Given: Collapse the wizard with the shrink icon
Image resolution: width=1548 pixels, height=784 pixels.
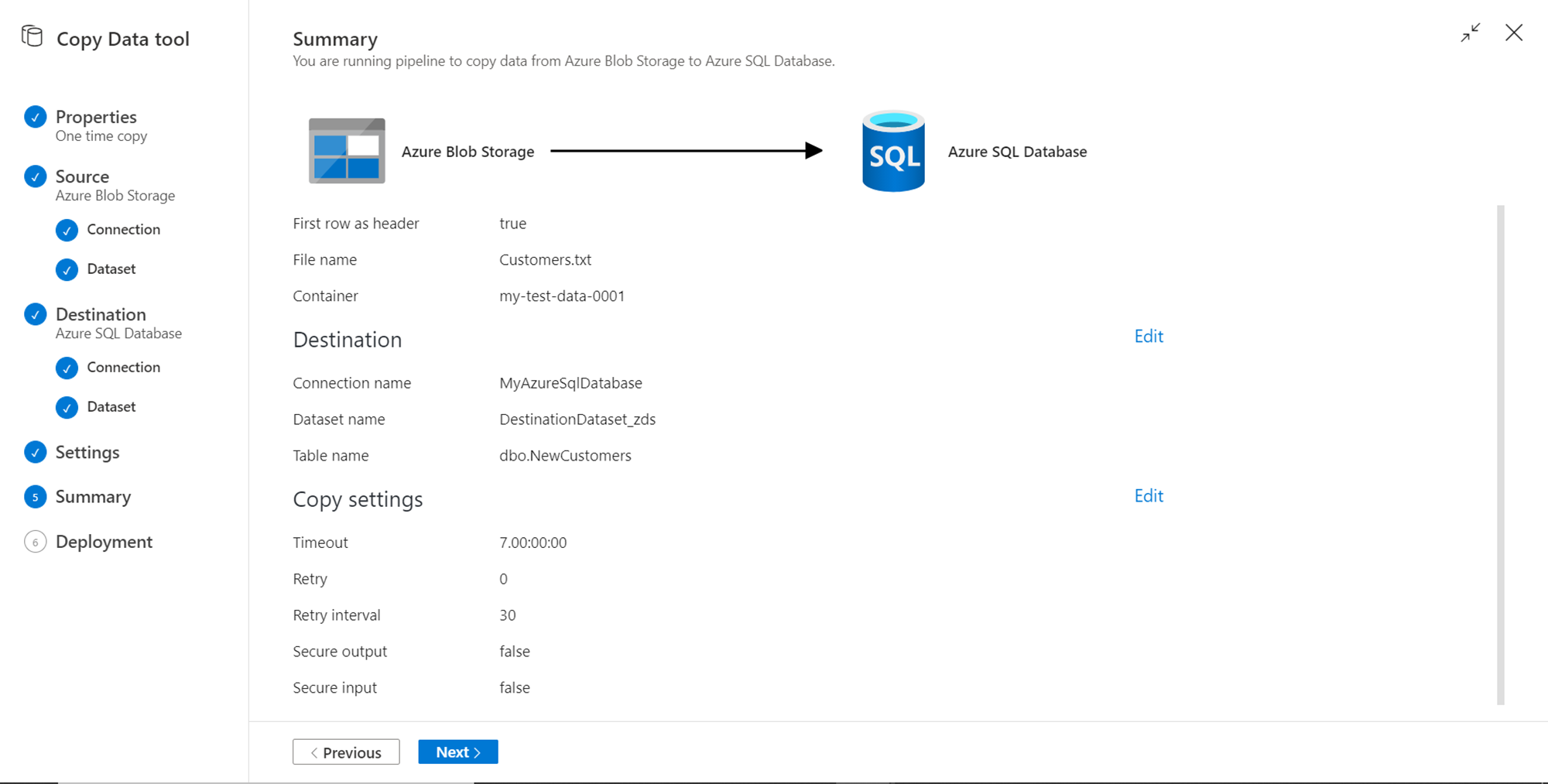Looking at the screenshot, I should [1470, 33].
